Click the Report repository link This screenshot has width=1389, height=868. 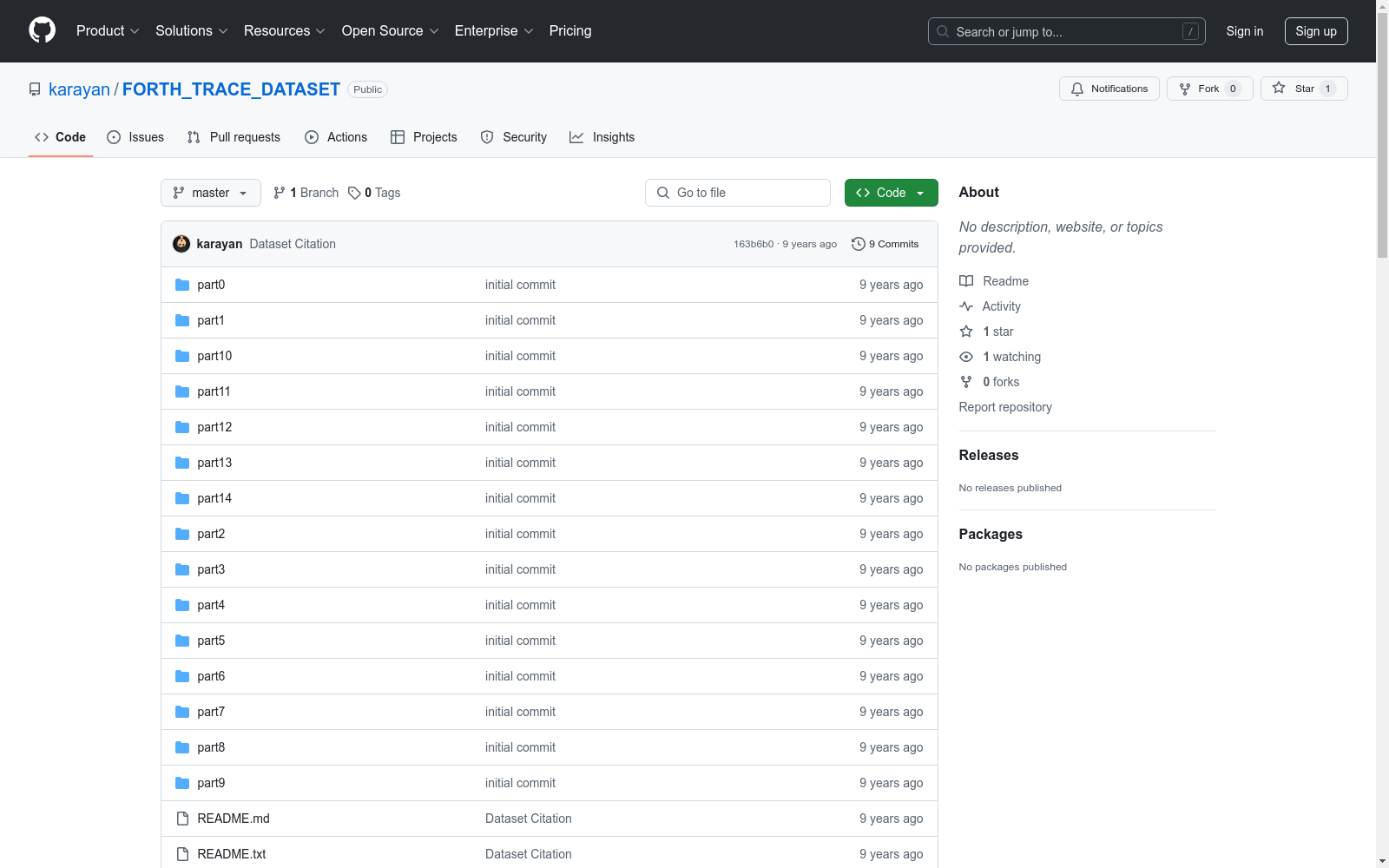point(1005,407)
